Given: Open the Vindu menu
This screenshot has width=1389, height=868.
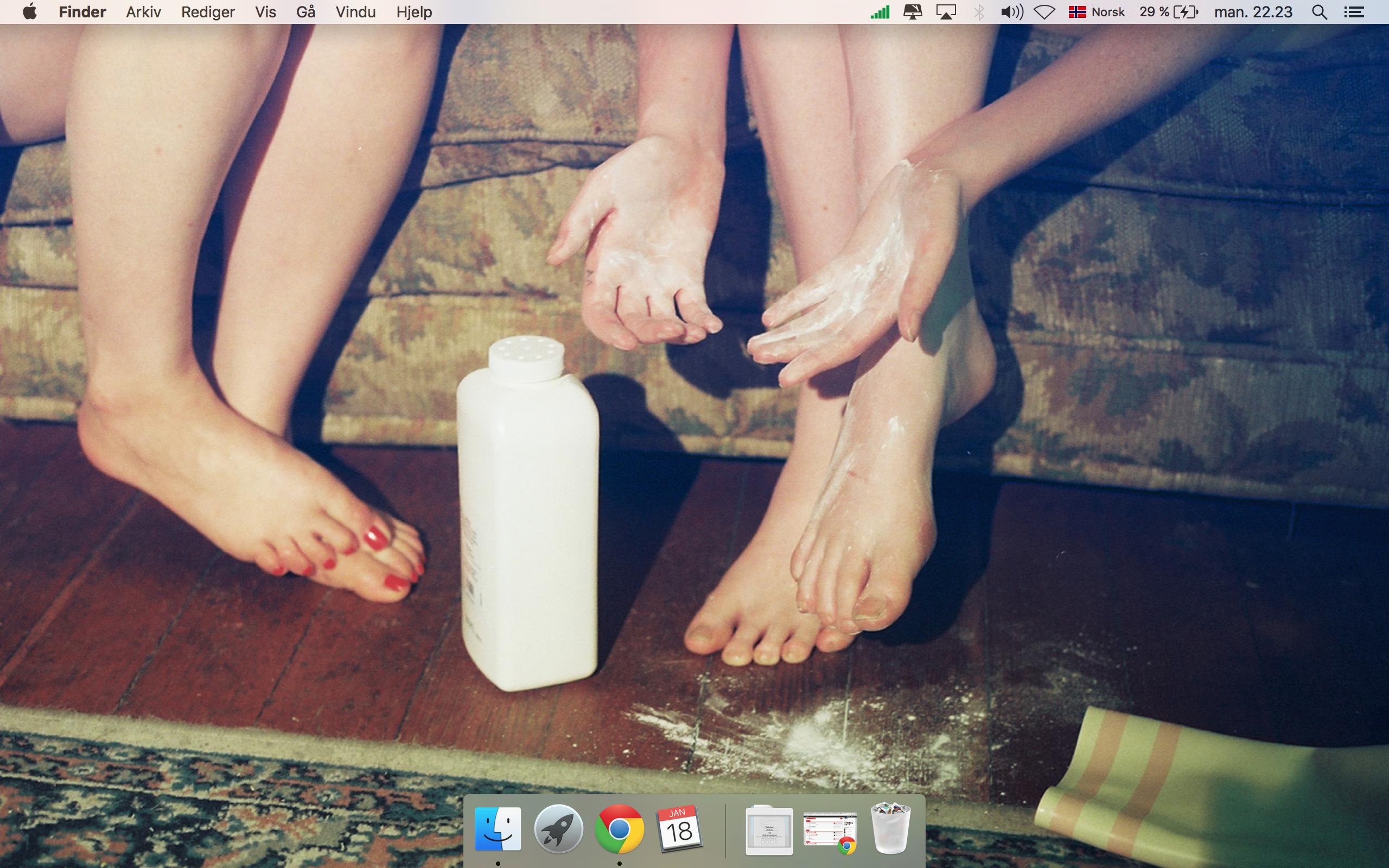Looking at the screenshot, I should 356,12.
